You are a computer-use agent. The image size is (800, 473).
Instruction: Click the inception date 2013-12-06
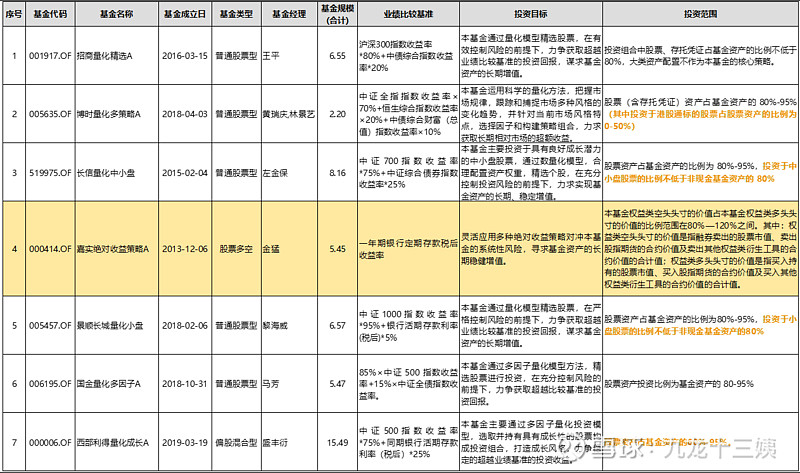click(185, 249)
